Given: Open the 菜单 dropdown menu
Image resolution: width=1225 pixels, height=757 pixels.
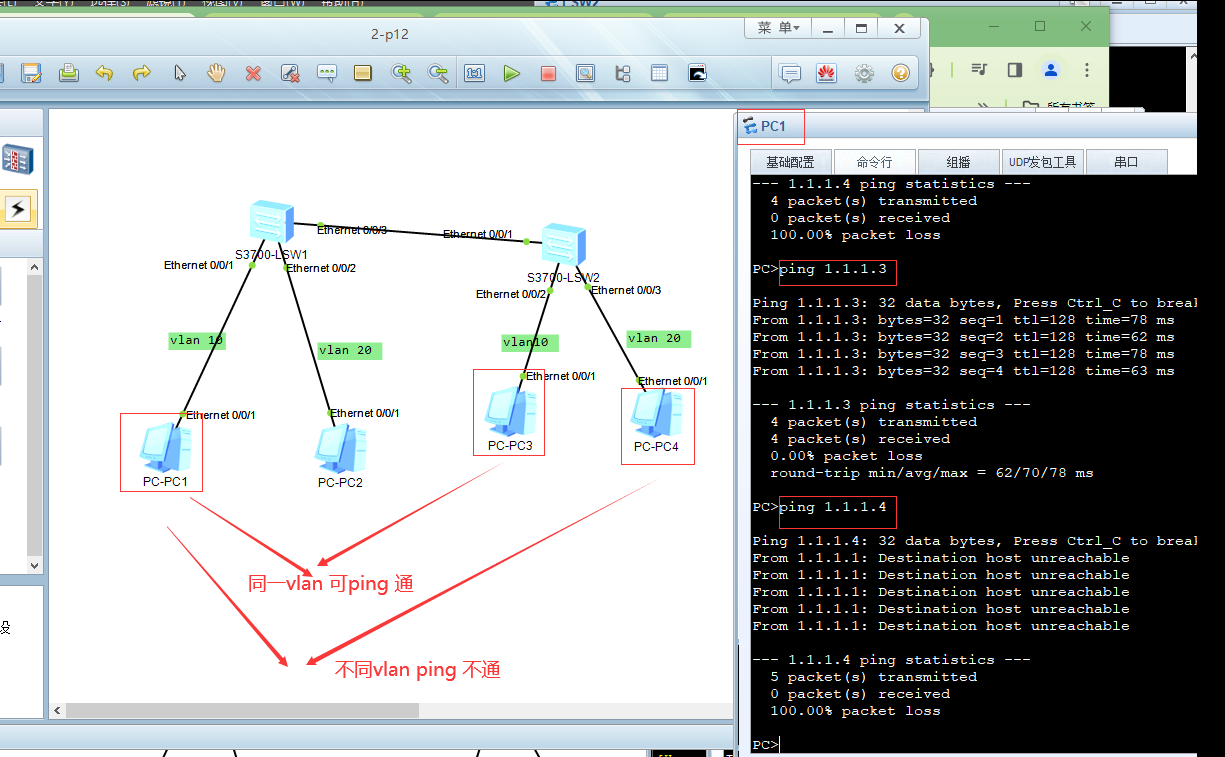Looking at the screenshot, I should coord(778,28).
